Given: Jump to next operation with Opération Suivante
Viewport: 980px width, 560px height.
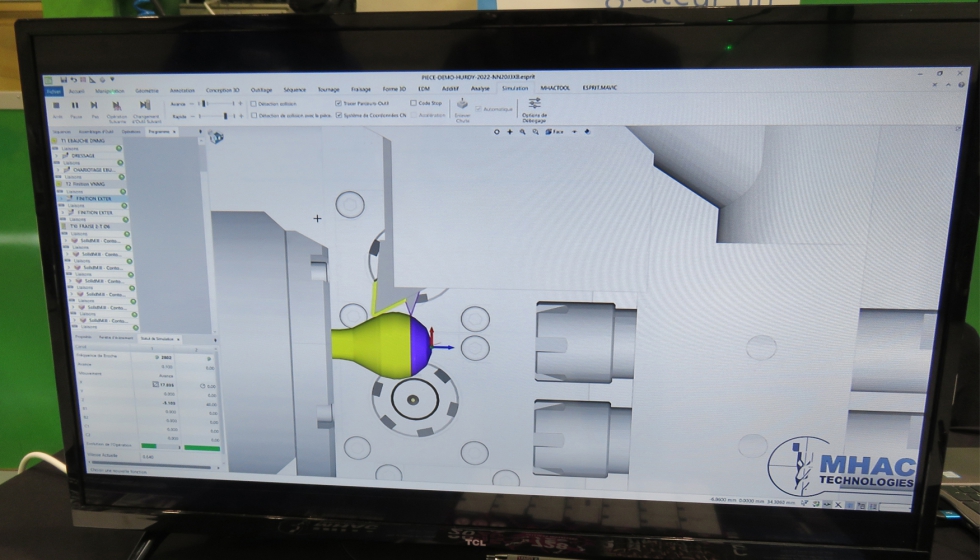Looking at the screenshot, I should 117,106.
